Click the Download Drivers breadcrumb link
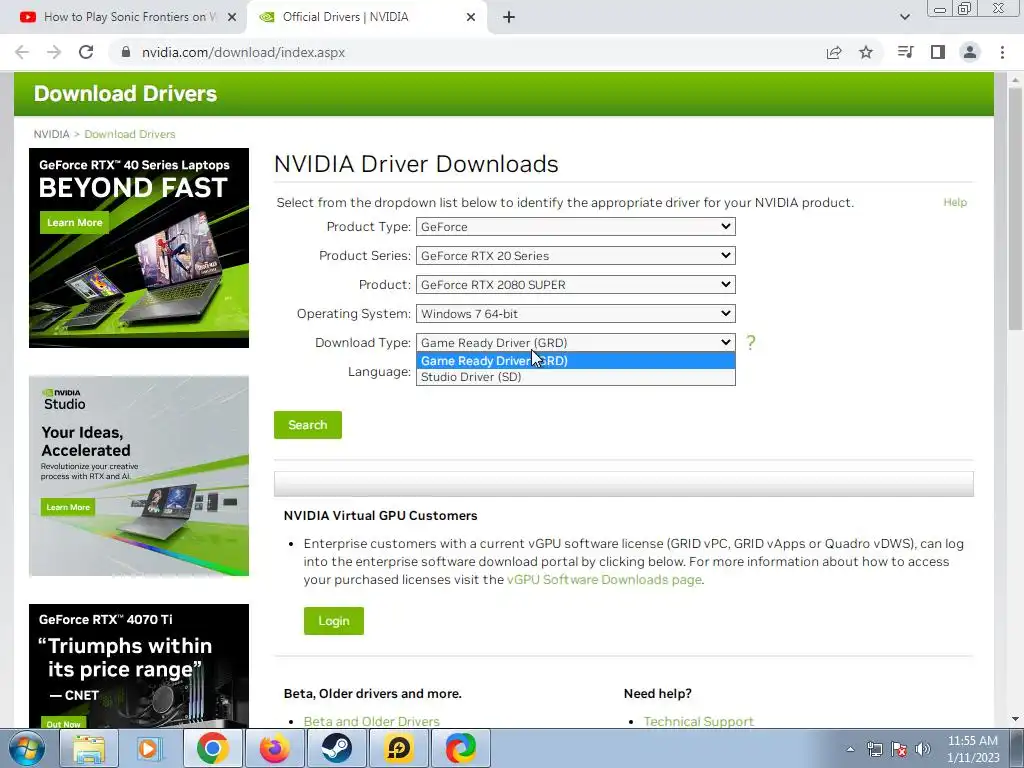The width and height of the screenshot is (1024, 768). point(130,134)
